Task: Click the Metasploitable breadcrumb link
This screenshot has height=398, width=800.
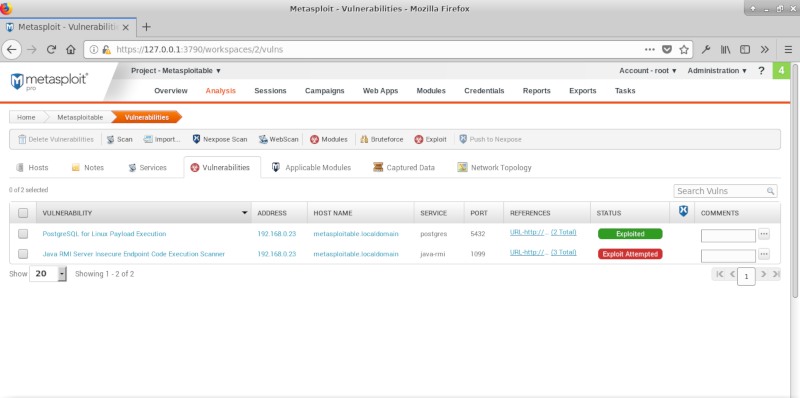Action: pos(80,117)
